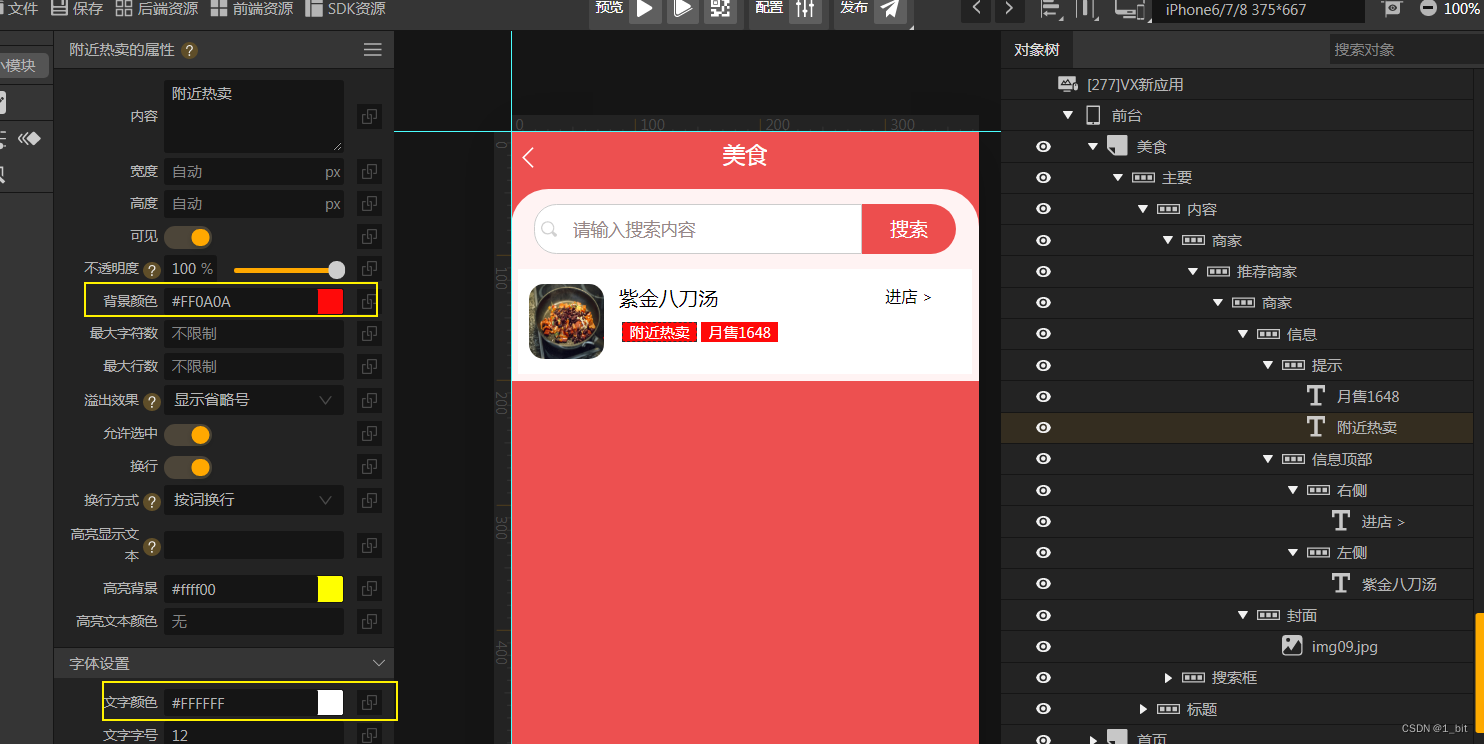
Task: Toggle the 可见 switch
Action: [188, 237]
